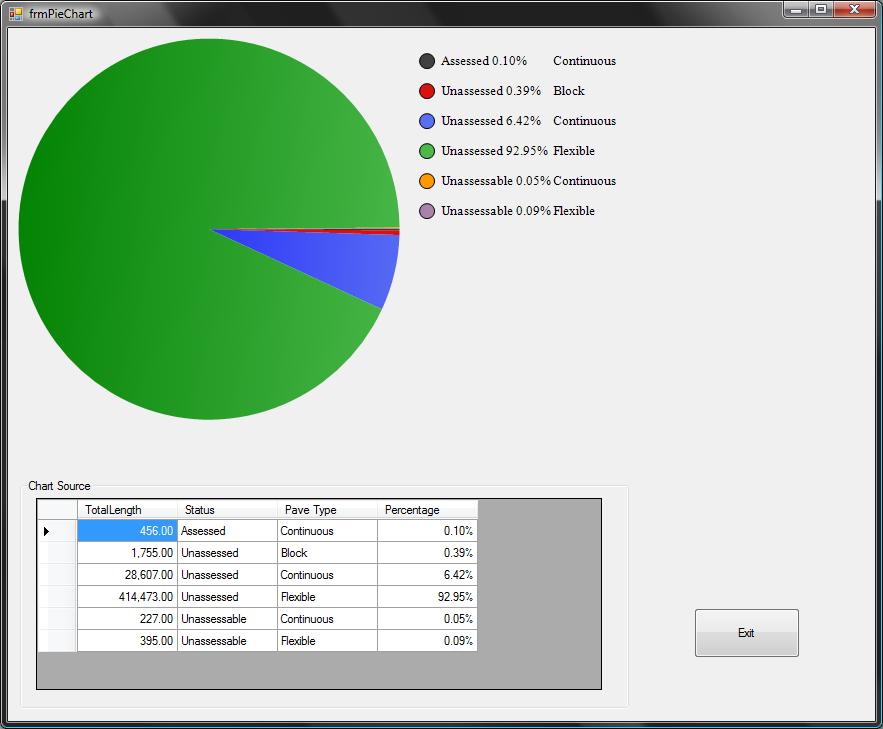The height and width of the screenshot is (729, 883).
Task: Click the Pave Type column header
Action: tap(327, 510)
